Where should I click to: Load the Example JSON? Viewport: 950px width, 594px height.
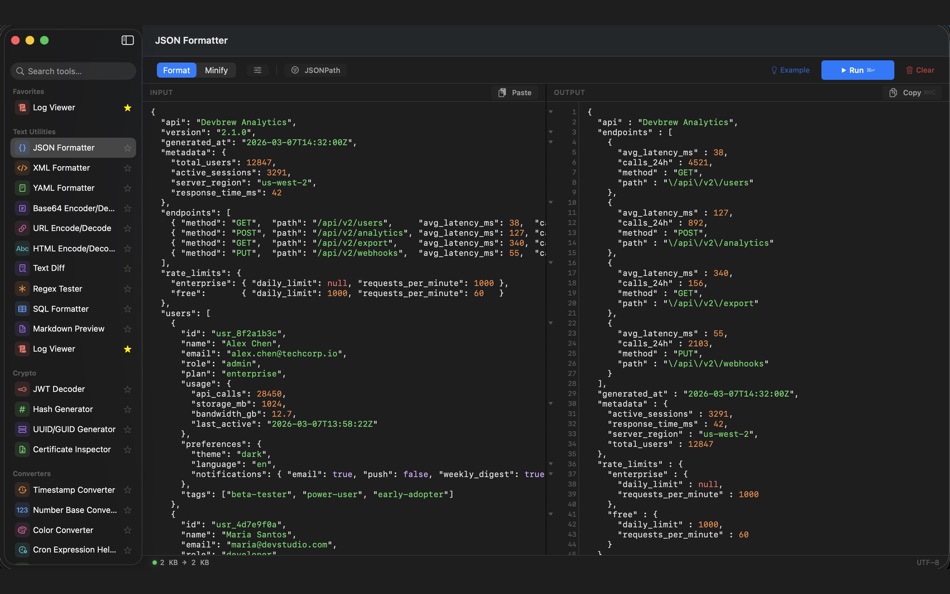point(790,70)
